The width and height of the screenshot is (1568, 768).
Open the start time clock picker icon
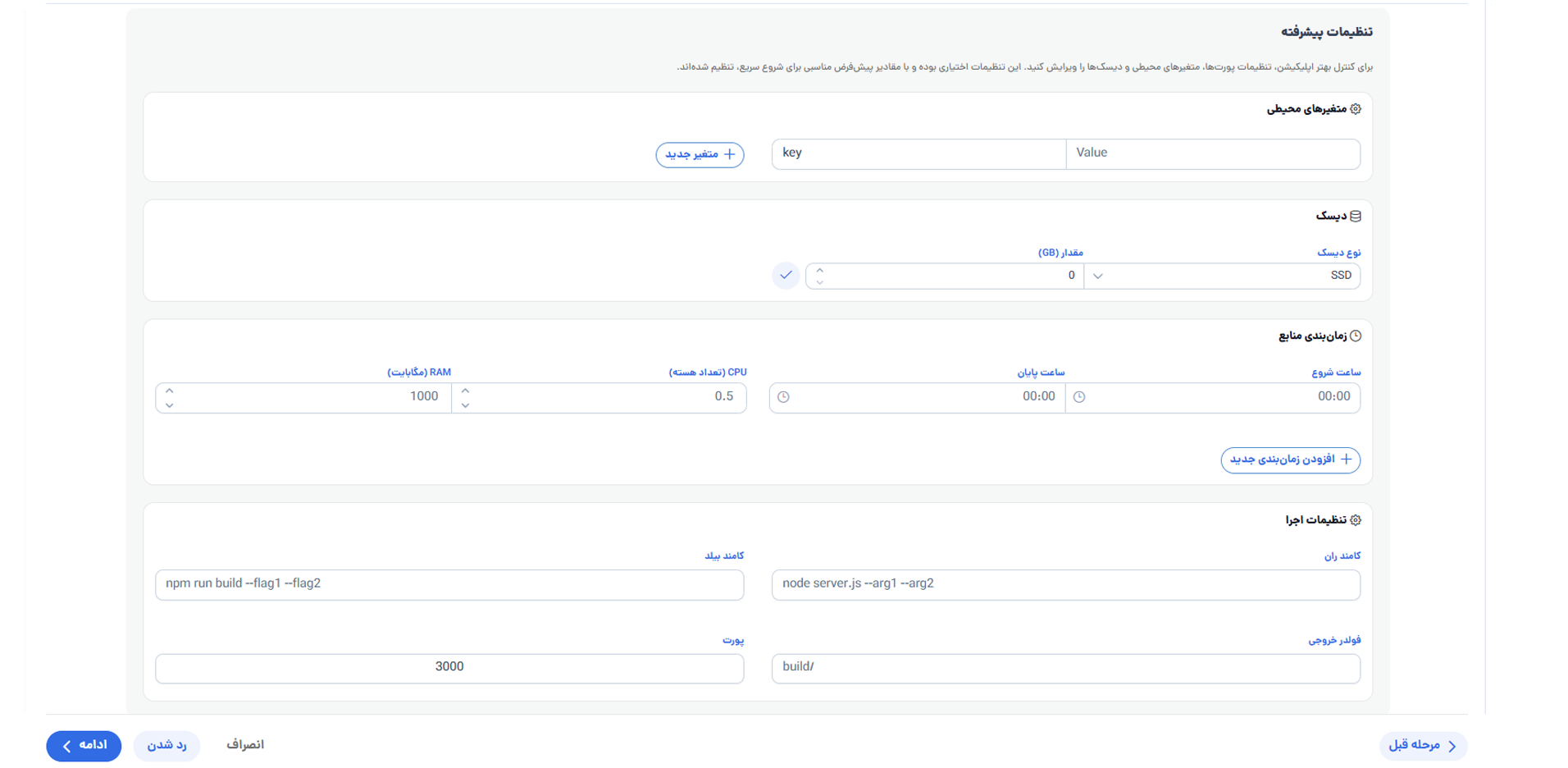point(1079,397)
